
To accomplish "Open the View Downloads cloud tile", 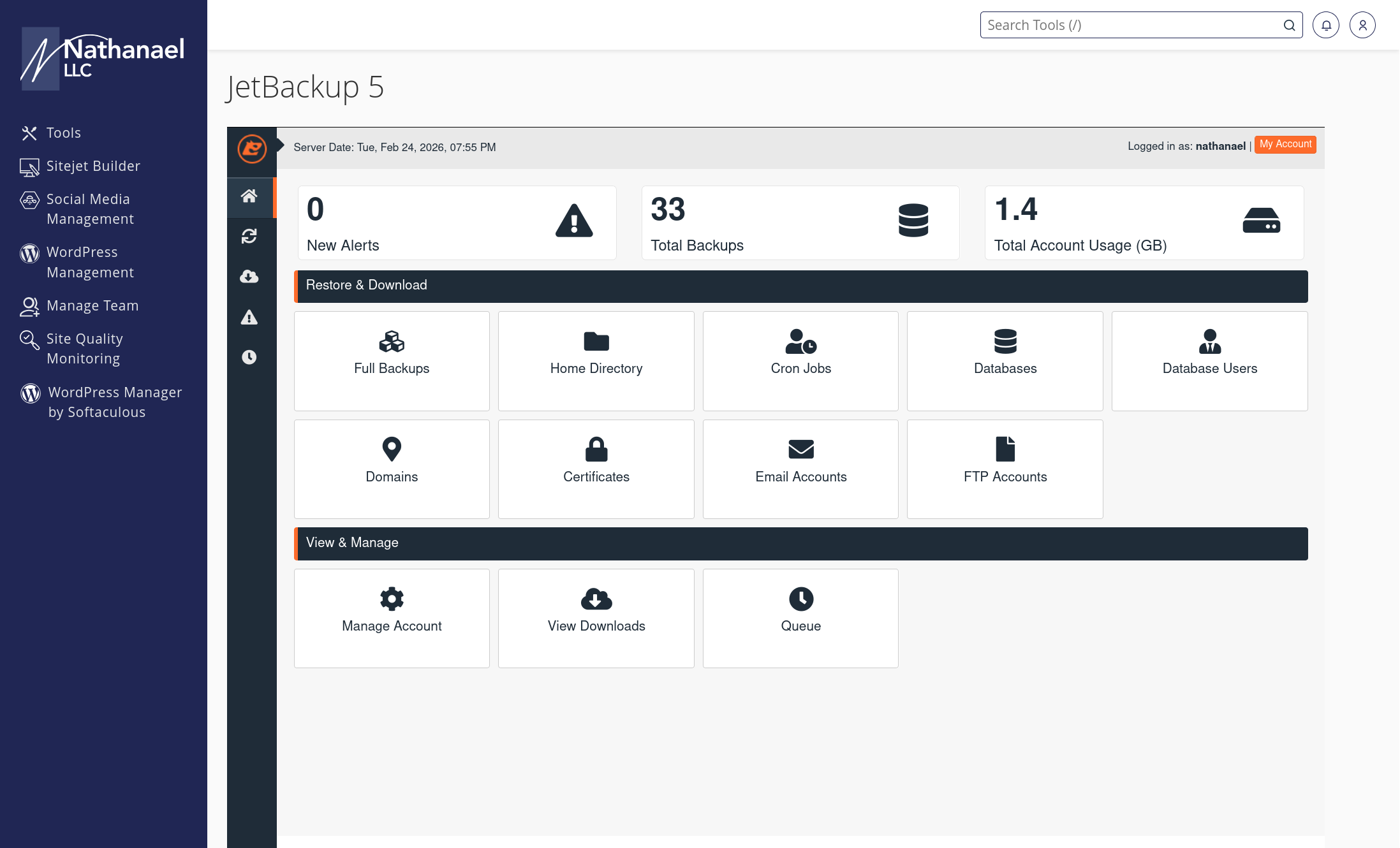I will pos(596,618).
